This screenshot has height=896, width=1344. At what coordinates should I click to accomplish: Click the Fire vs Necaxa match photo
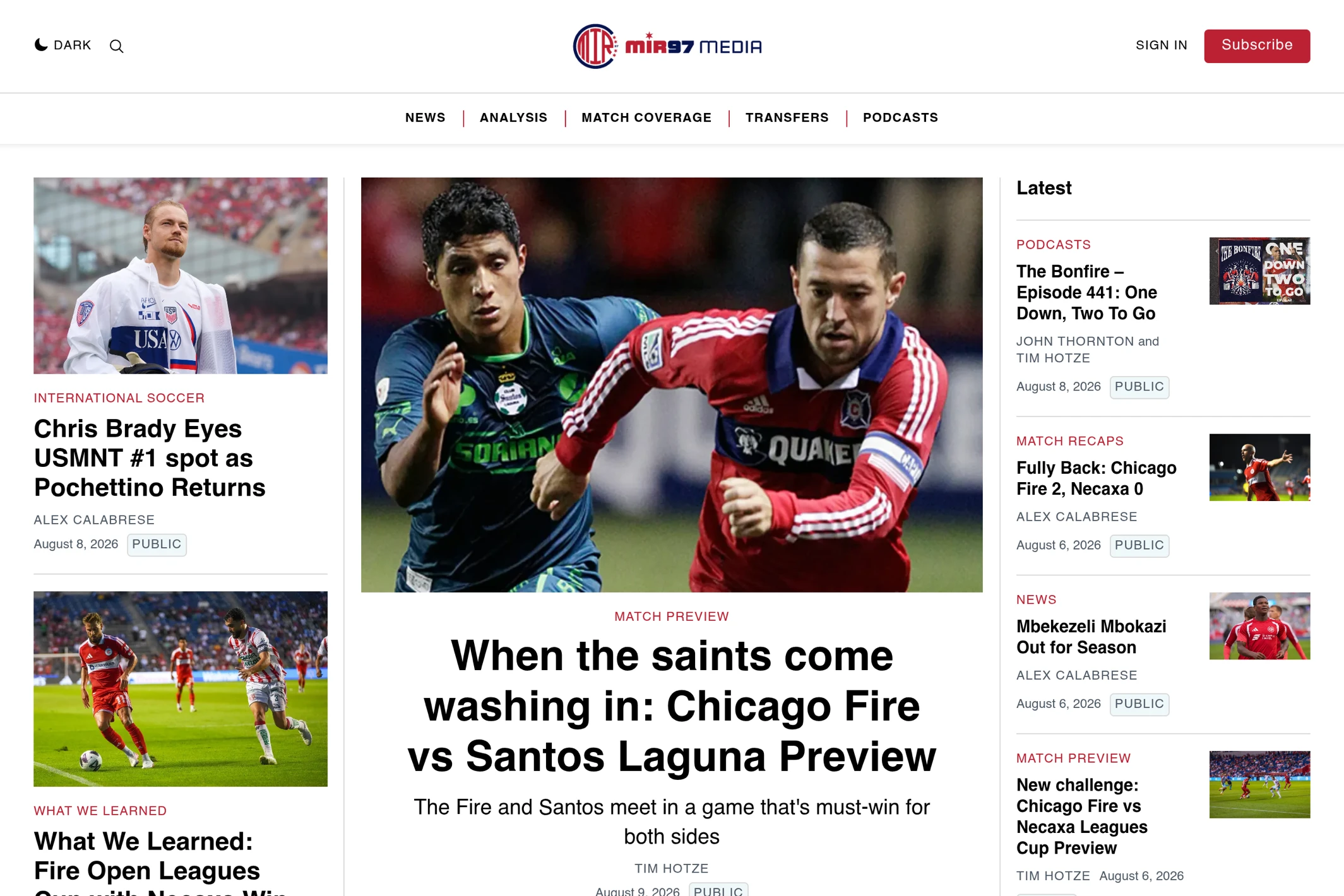pyautogui.click(x=181, y=688)
